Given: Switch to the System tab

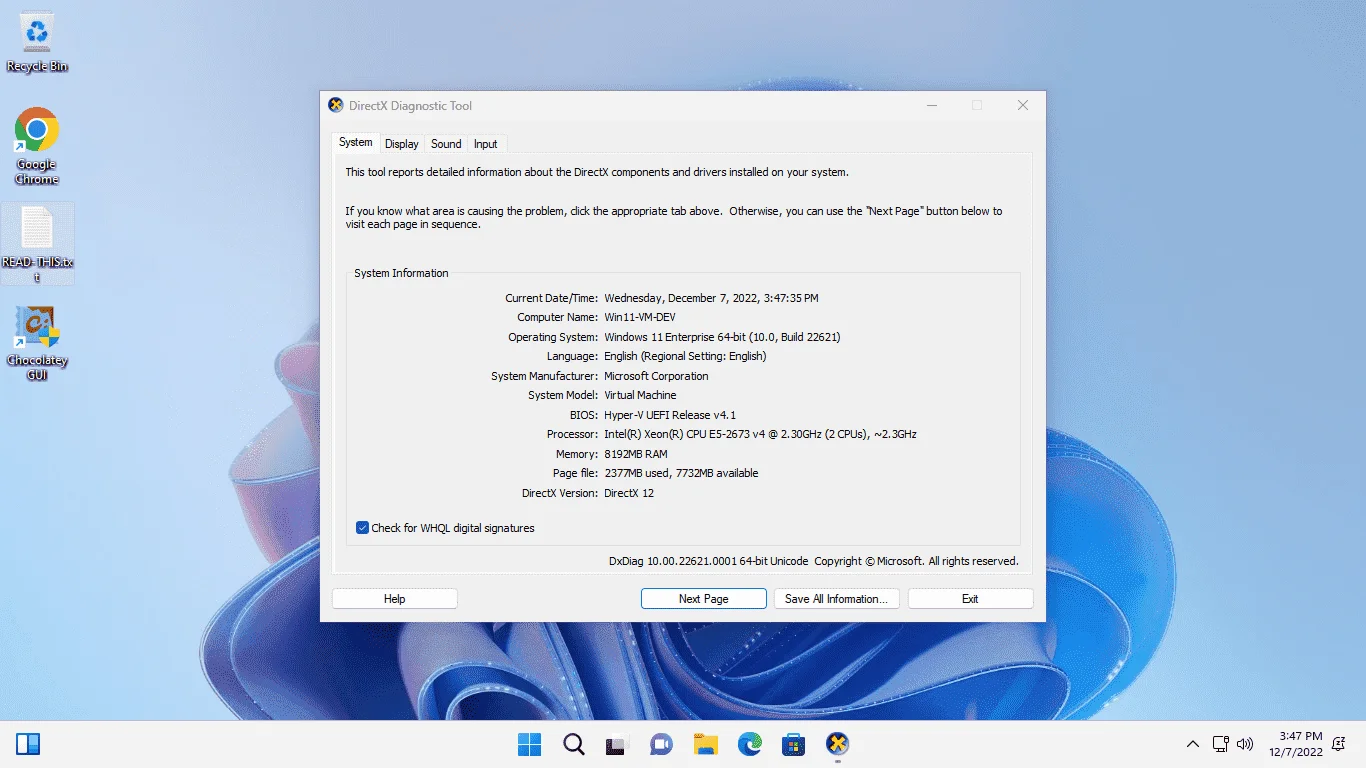Looking at the screenshot, I should pyautogui.click(x=355, y=142).
